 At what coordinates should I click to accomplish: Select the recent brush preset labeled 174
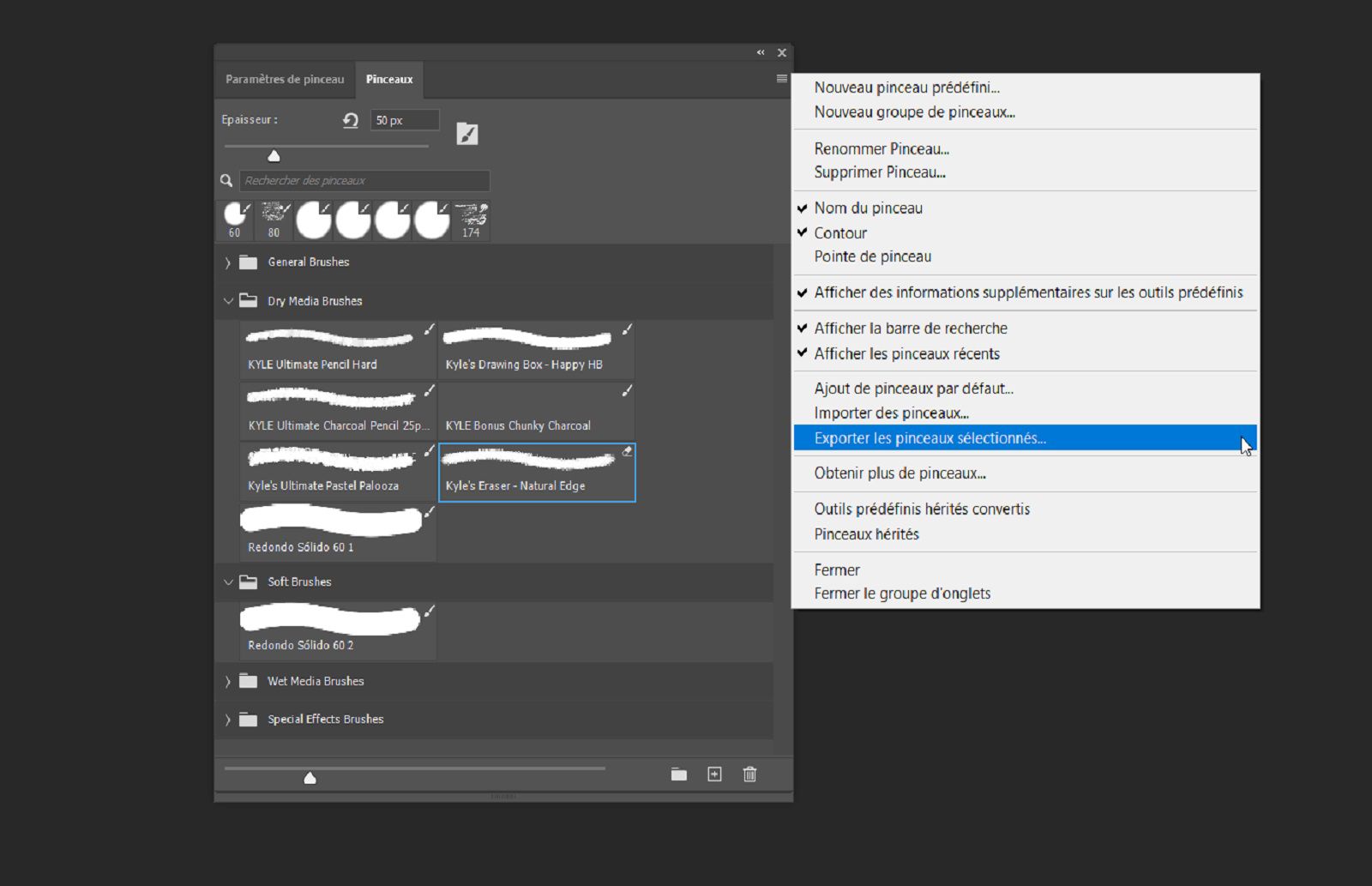[x=471, y=220]
